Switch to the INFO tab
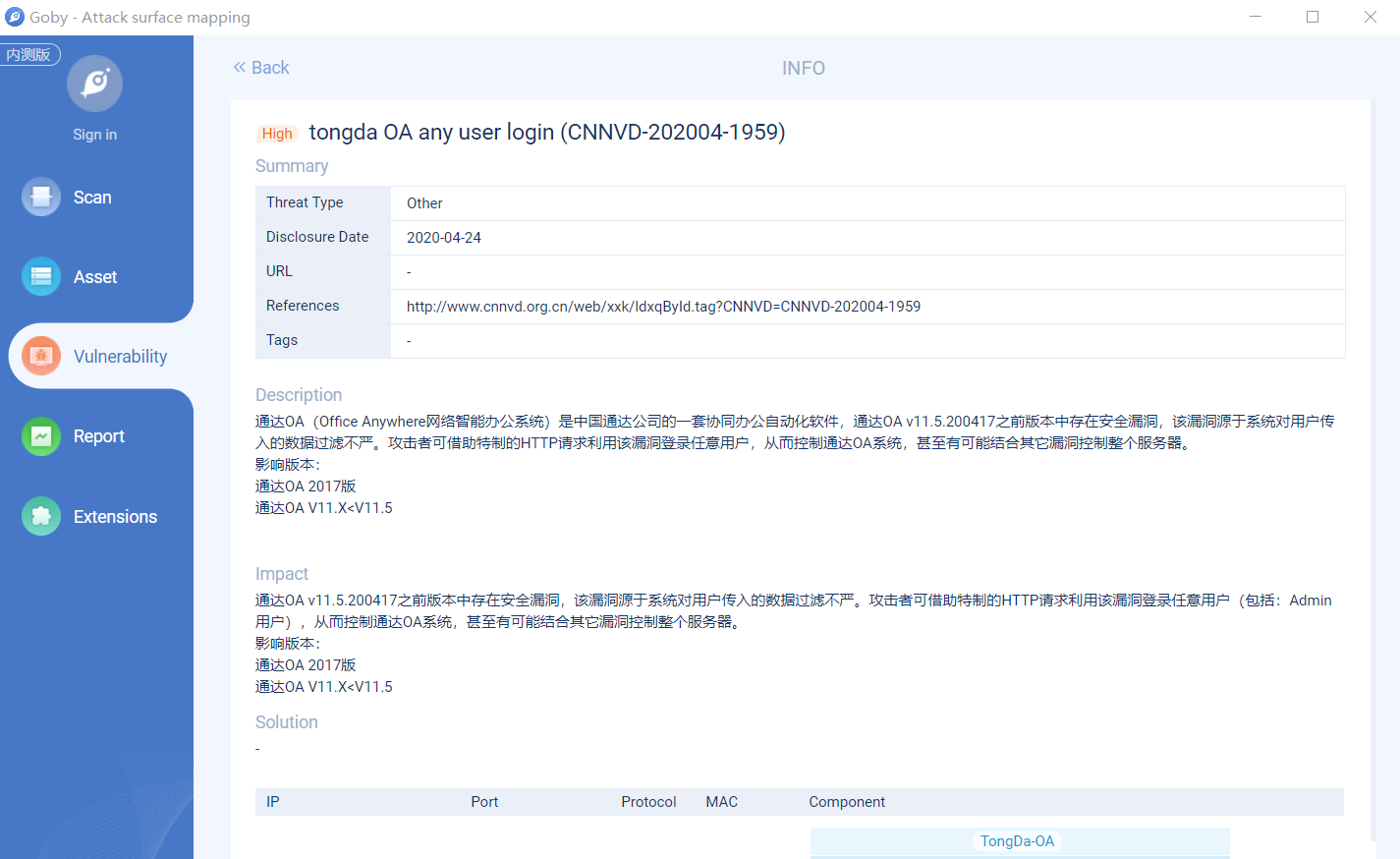Screen dimensions: 1400x859 click(803, 68)
